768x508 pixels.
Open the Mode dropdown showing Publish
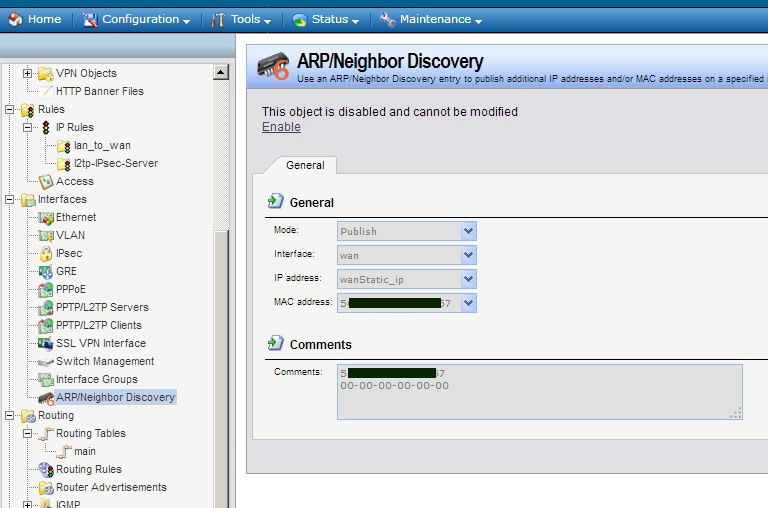468,231
